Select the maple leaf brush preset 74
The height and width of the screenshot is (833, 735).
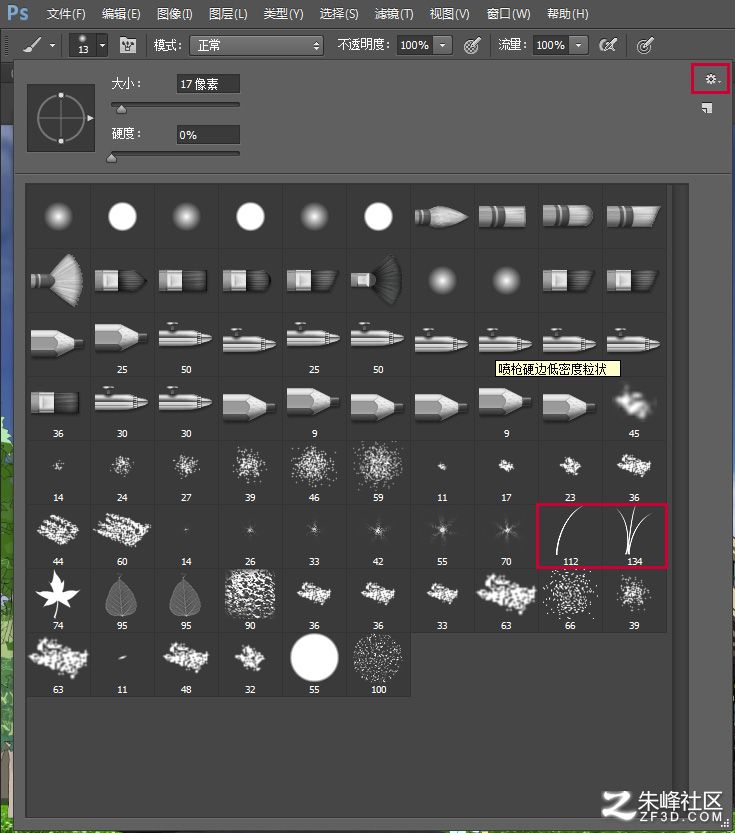click(x=58, y=600)
